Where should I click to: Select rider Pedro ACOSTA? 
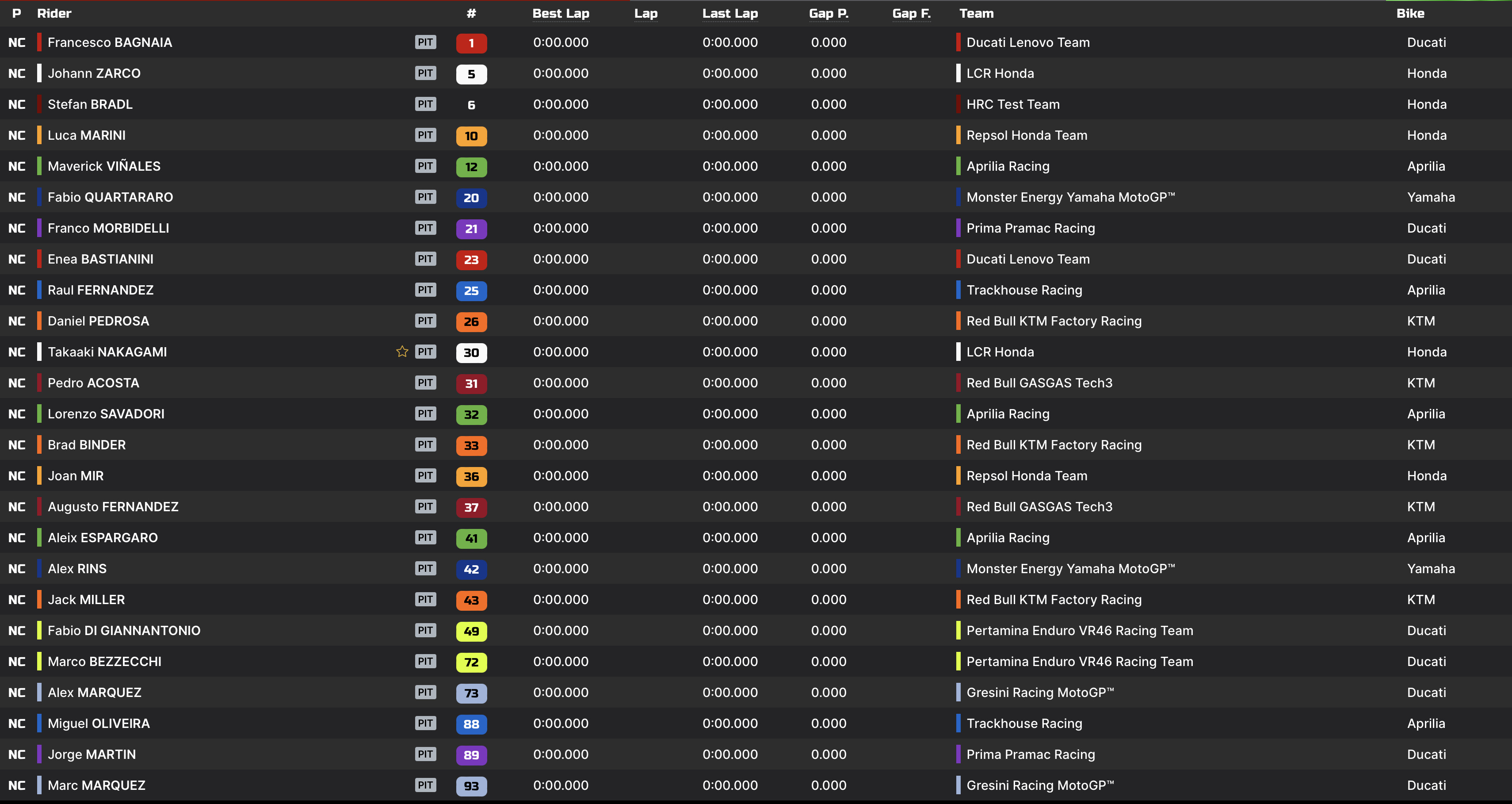93,383
